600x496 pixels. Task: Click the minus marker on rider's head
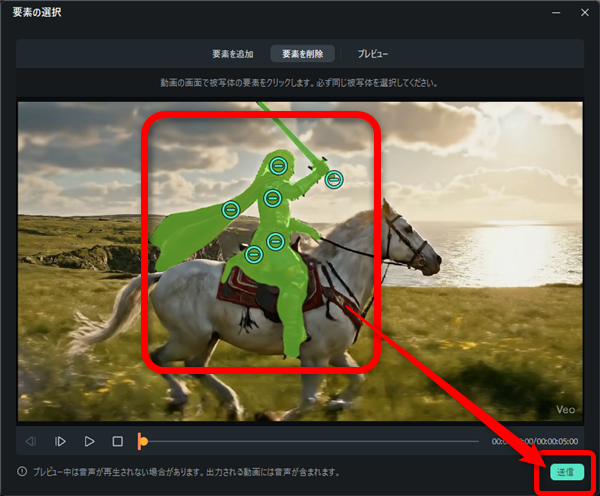[279, 166]
